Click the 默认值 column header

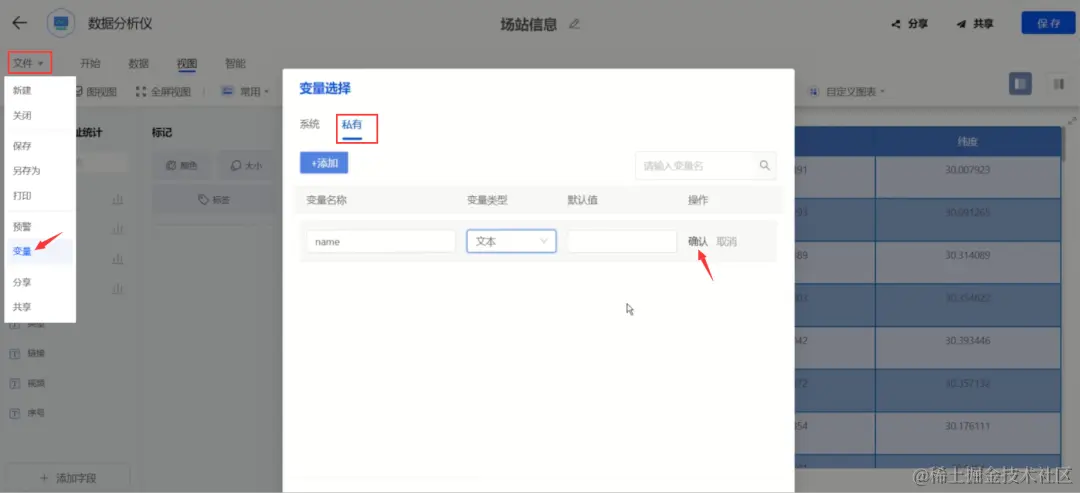coord(583,200)
